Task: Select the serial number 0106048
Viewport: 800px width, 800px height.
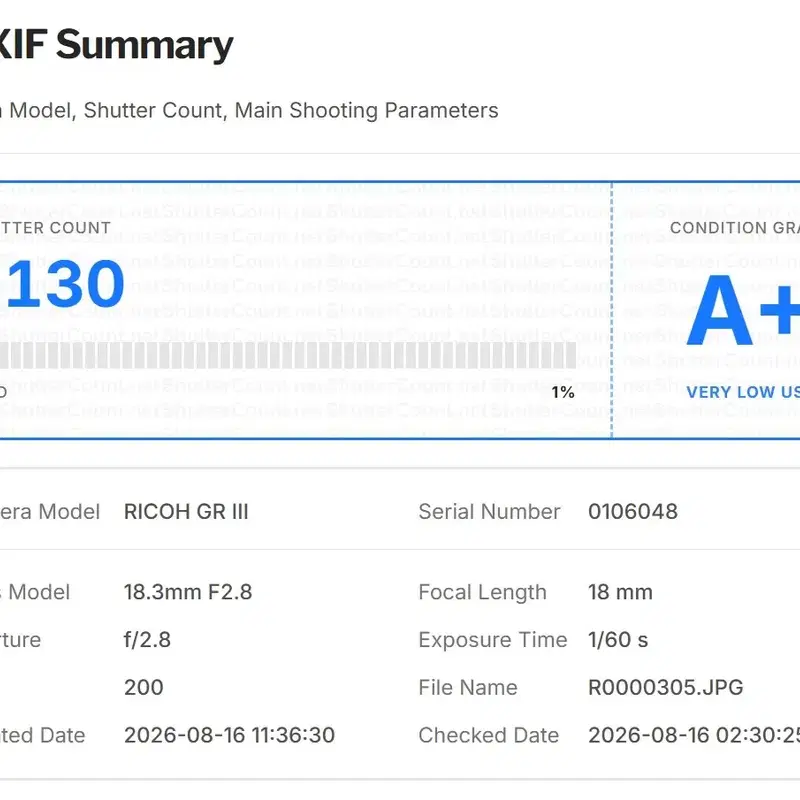Action: pos(633,512)
